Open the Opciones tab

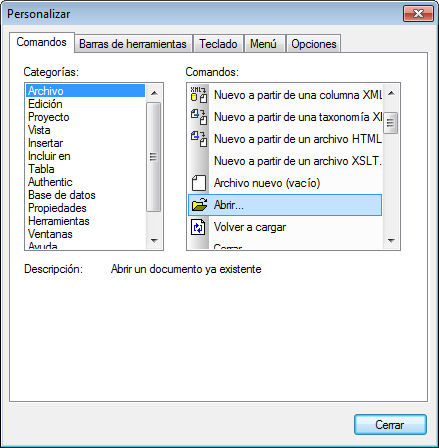314,44
